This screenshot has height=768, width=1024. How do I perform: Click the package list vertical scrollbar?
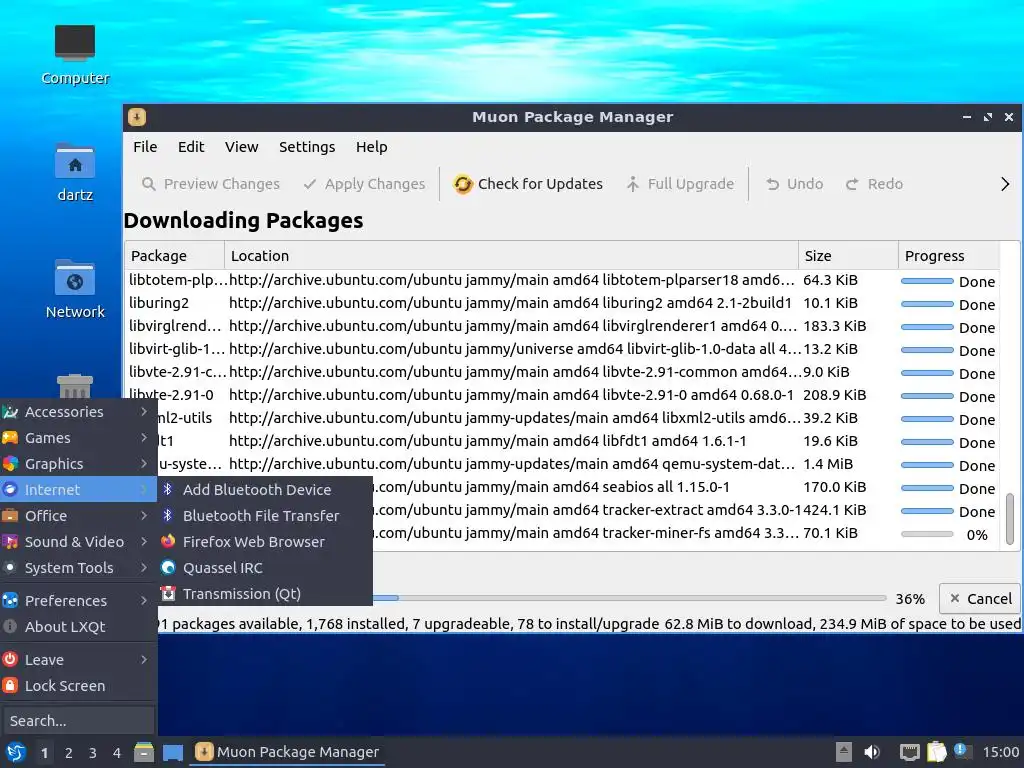(1010, 518)
